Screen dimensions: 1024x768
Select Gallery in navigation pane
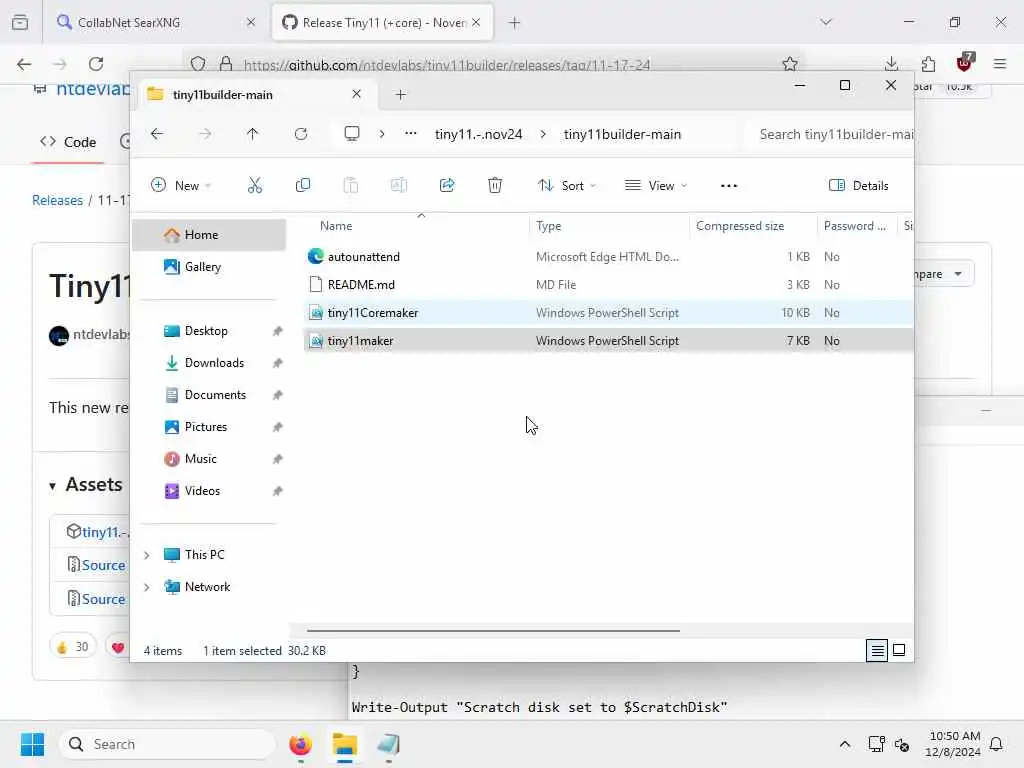click(x=209, y=267)
